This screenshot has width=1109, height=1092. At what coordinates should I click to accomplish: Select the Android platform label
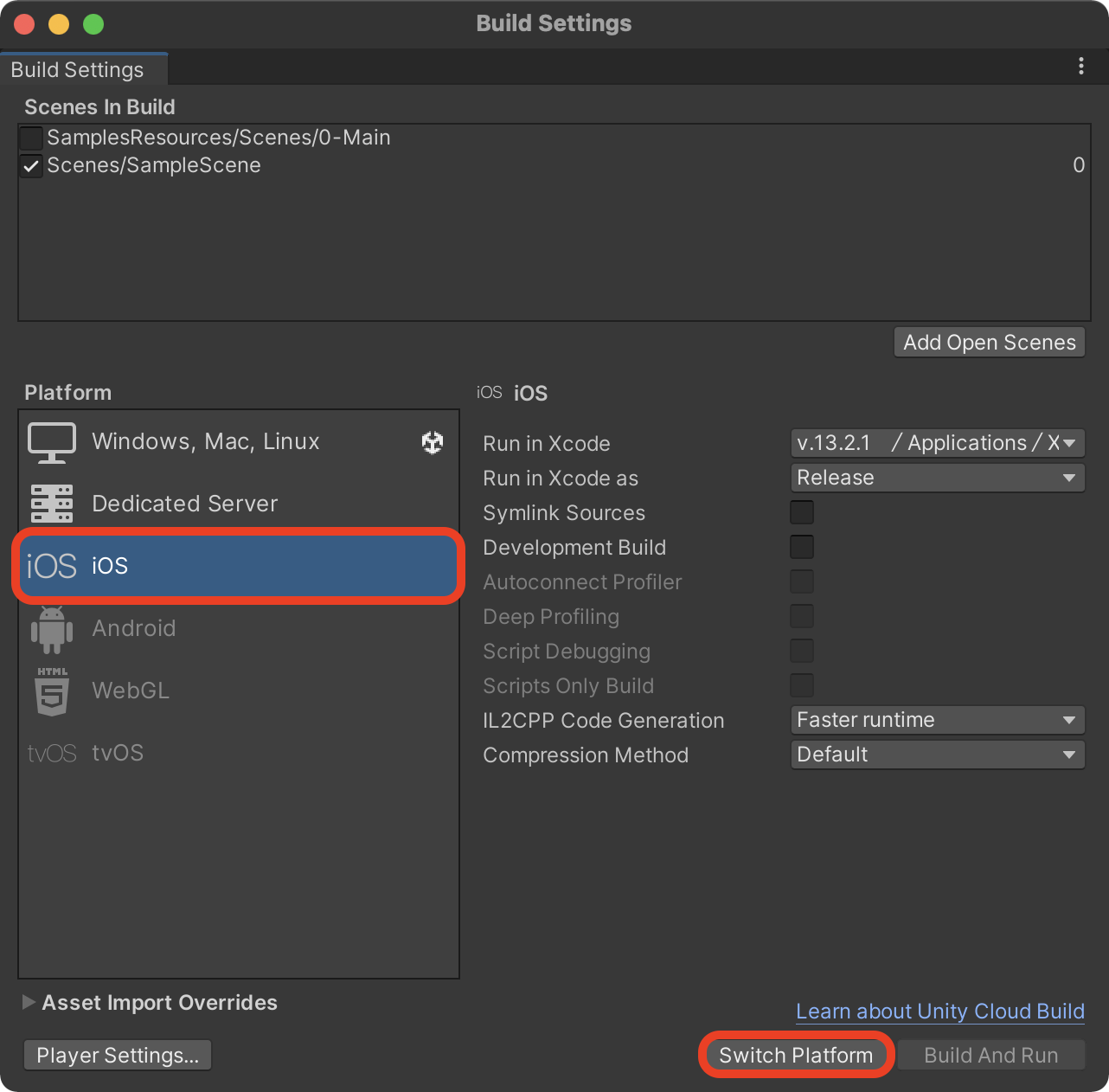click(x=134, y=628)
